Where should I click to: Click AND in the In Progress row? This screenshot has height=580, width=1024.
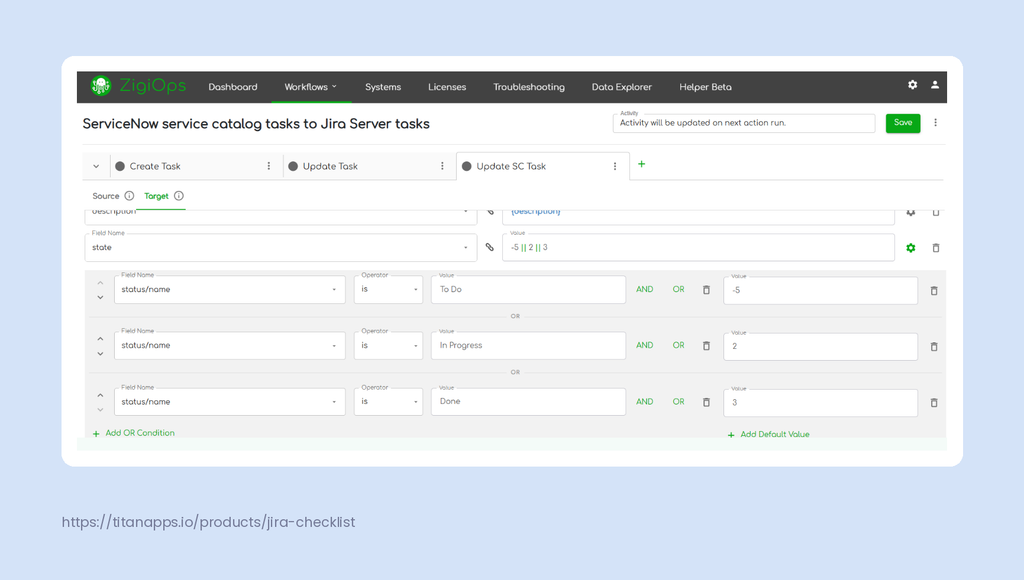click(x=645, y=346)
